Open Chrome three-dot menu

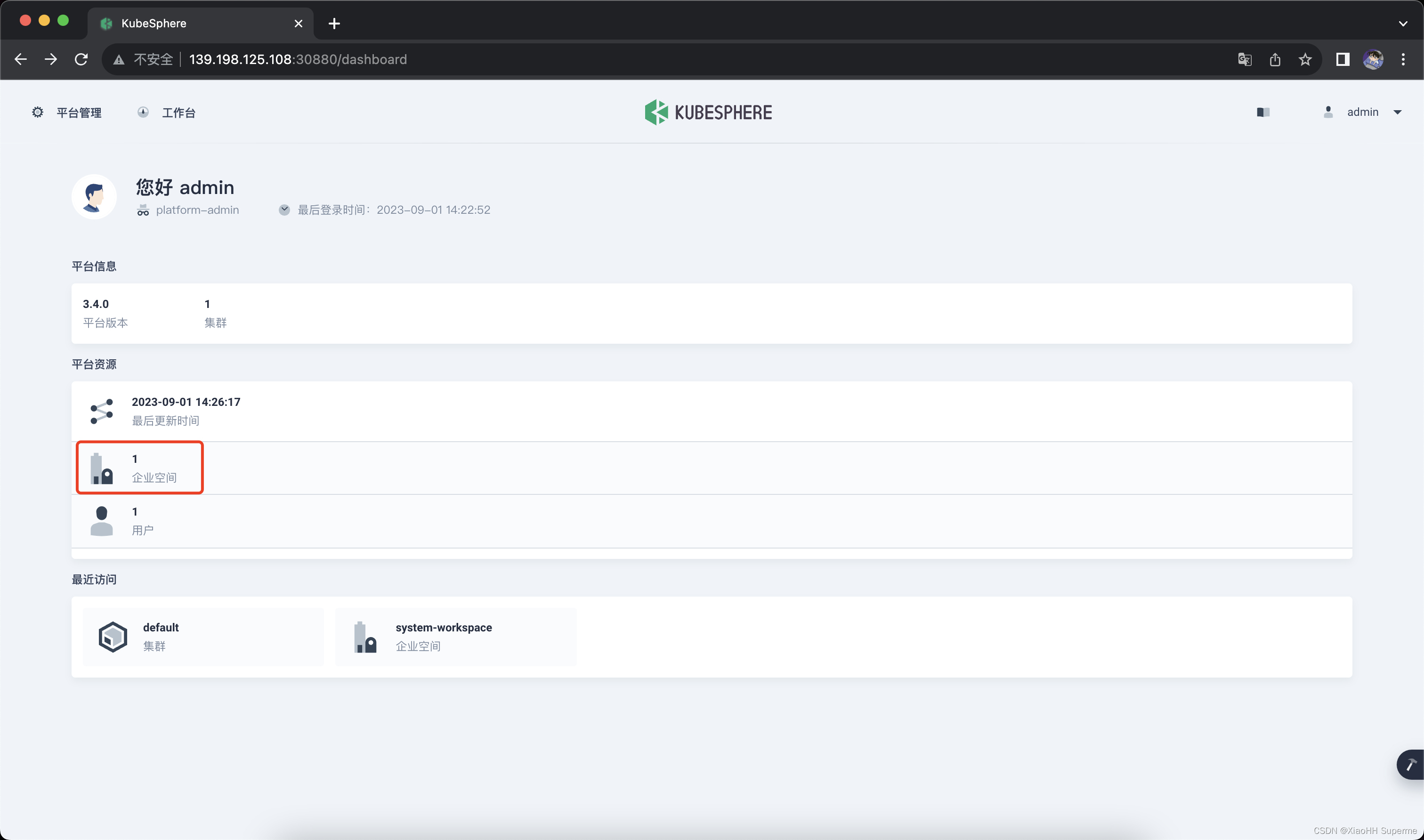pos(1403,59)
